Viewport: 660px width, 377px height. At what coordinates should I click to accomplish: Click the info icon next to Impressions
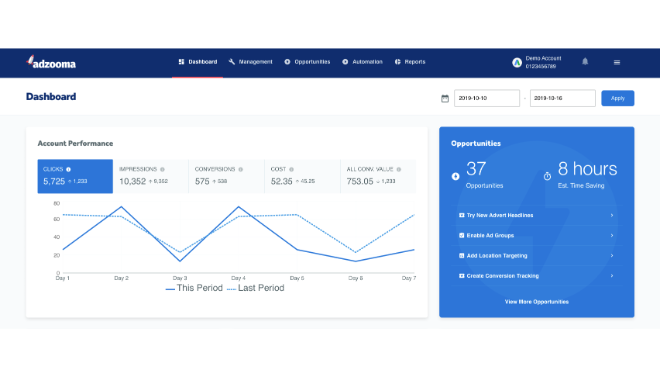(x=162, y=169)
